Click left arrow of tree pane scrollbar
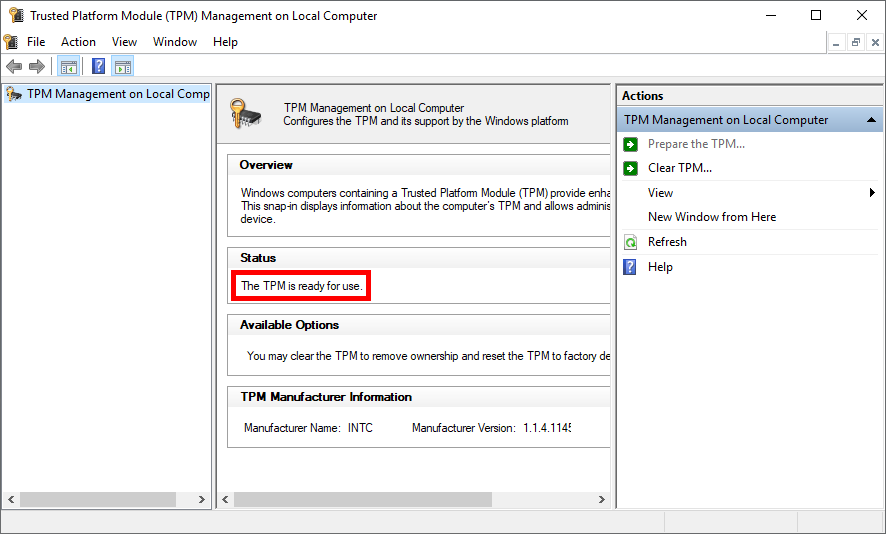This screenshot has width=886, height=534. point(11,500)
